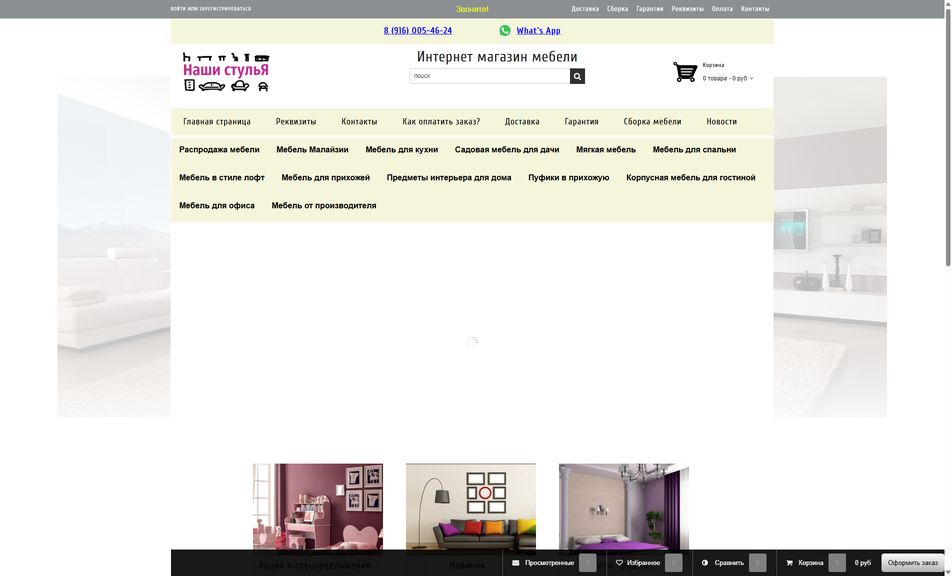Open Сравнить in the bottom bar

[729, 563]
